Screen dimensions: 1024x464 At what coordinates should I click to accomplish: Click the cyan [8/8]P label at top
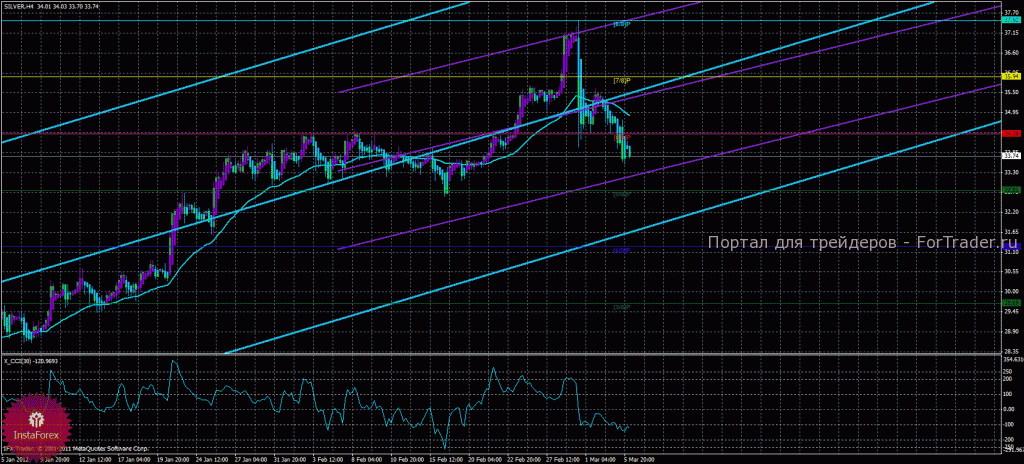click(x=621, y=24)
